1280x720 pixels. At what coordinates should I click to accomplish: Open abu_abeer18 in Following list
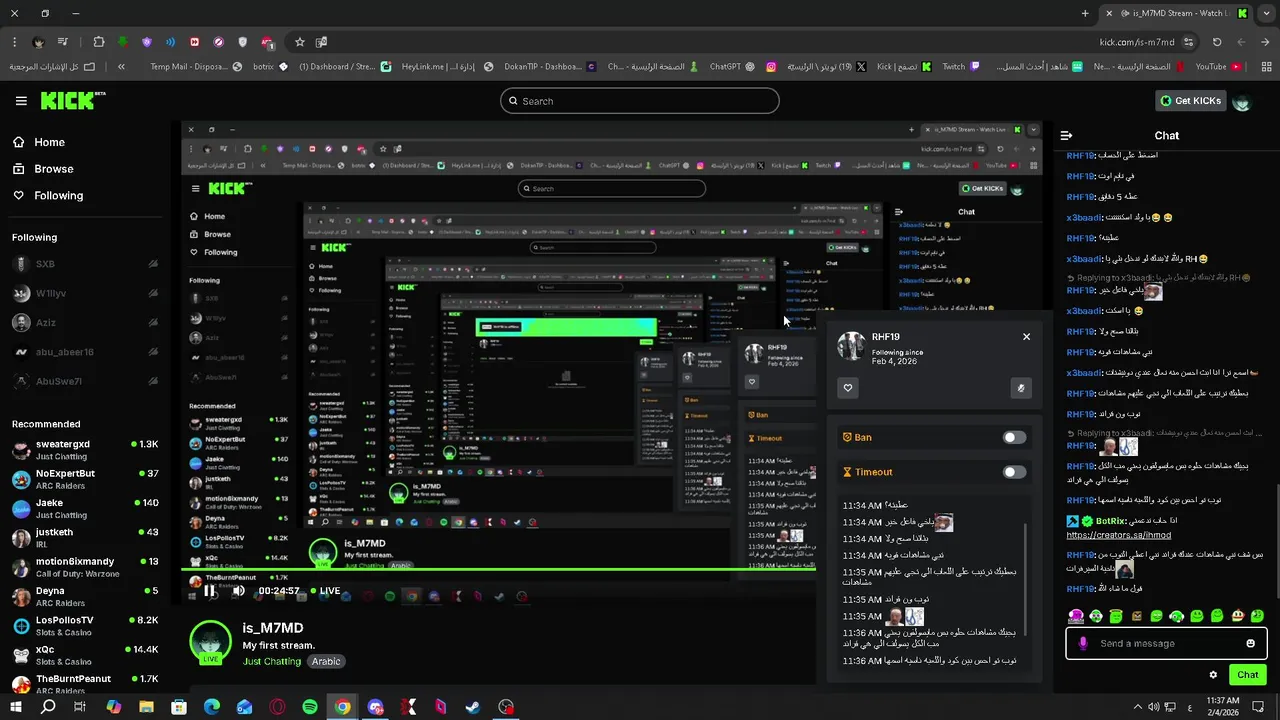pos(85,352)
